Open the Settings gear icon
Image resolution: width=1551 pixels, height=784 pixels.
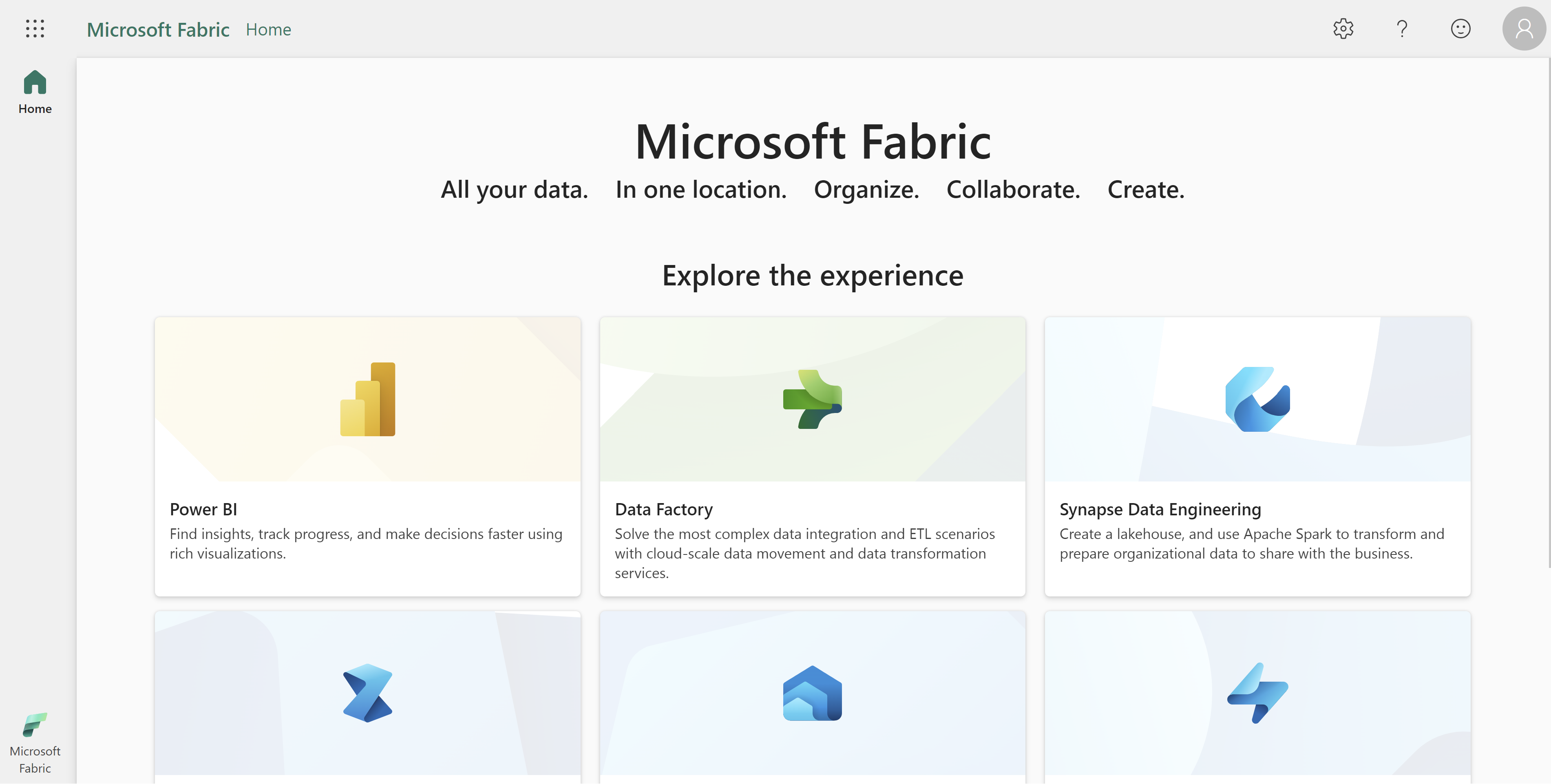tap(1343, 28)
